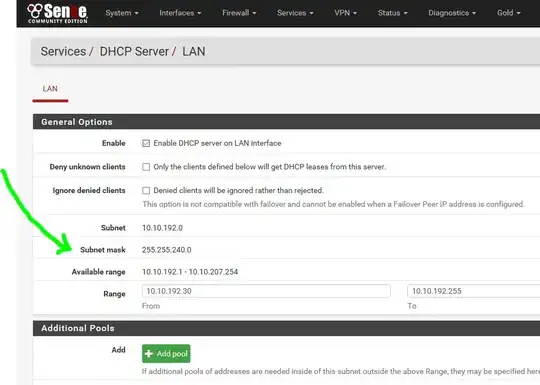Disable the DHCP server on LAN checkbox
540x385 pixels.
pos(146,143)
